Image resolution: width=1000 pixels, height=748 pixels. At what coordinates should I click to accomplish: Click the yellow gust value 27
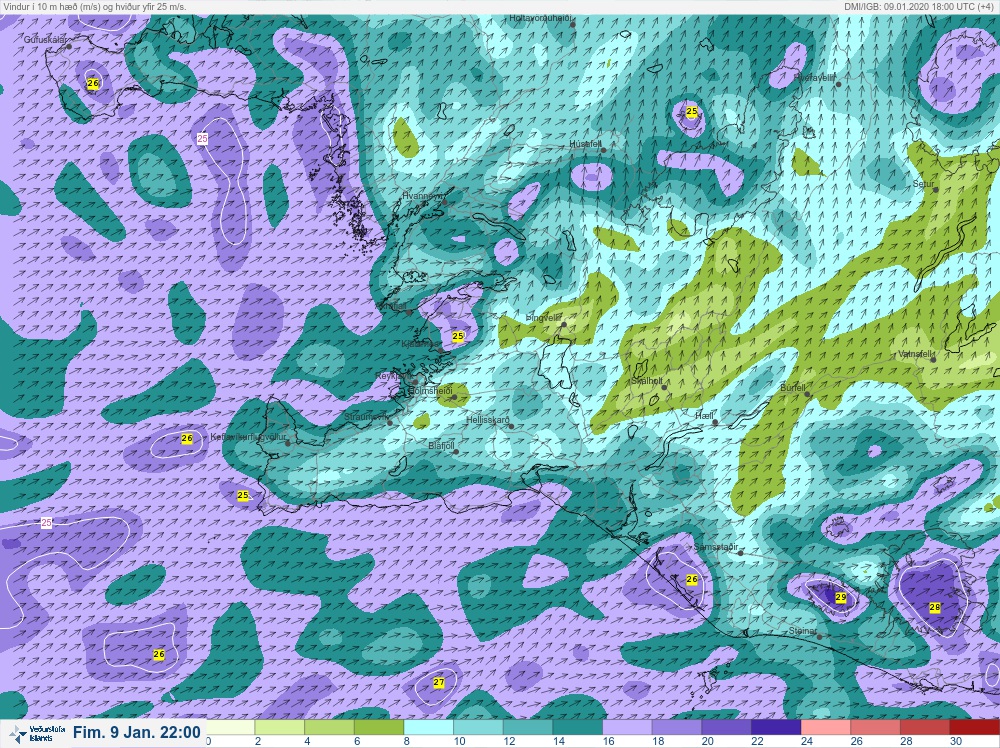(439, 682)
